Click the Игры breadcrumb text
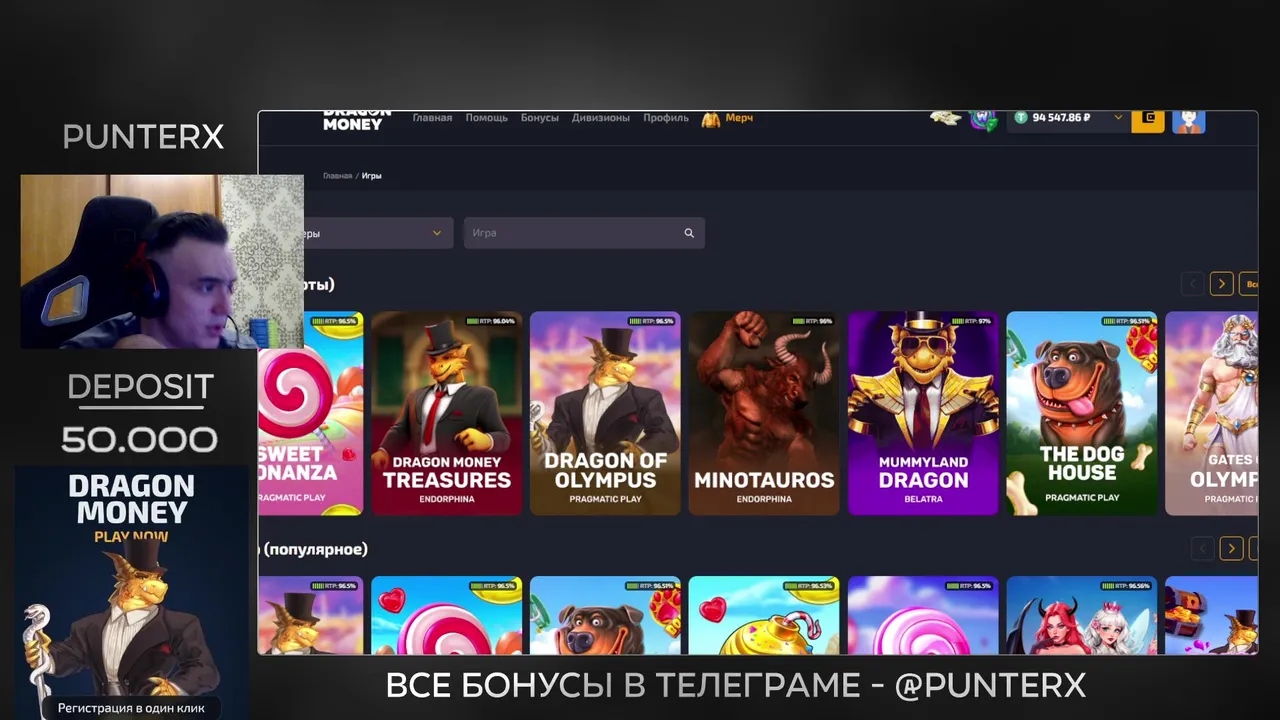The image size is (1280, 720). 372,176
